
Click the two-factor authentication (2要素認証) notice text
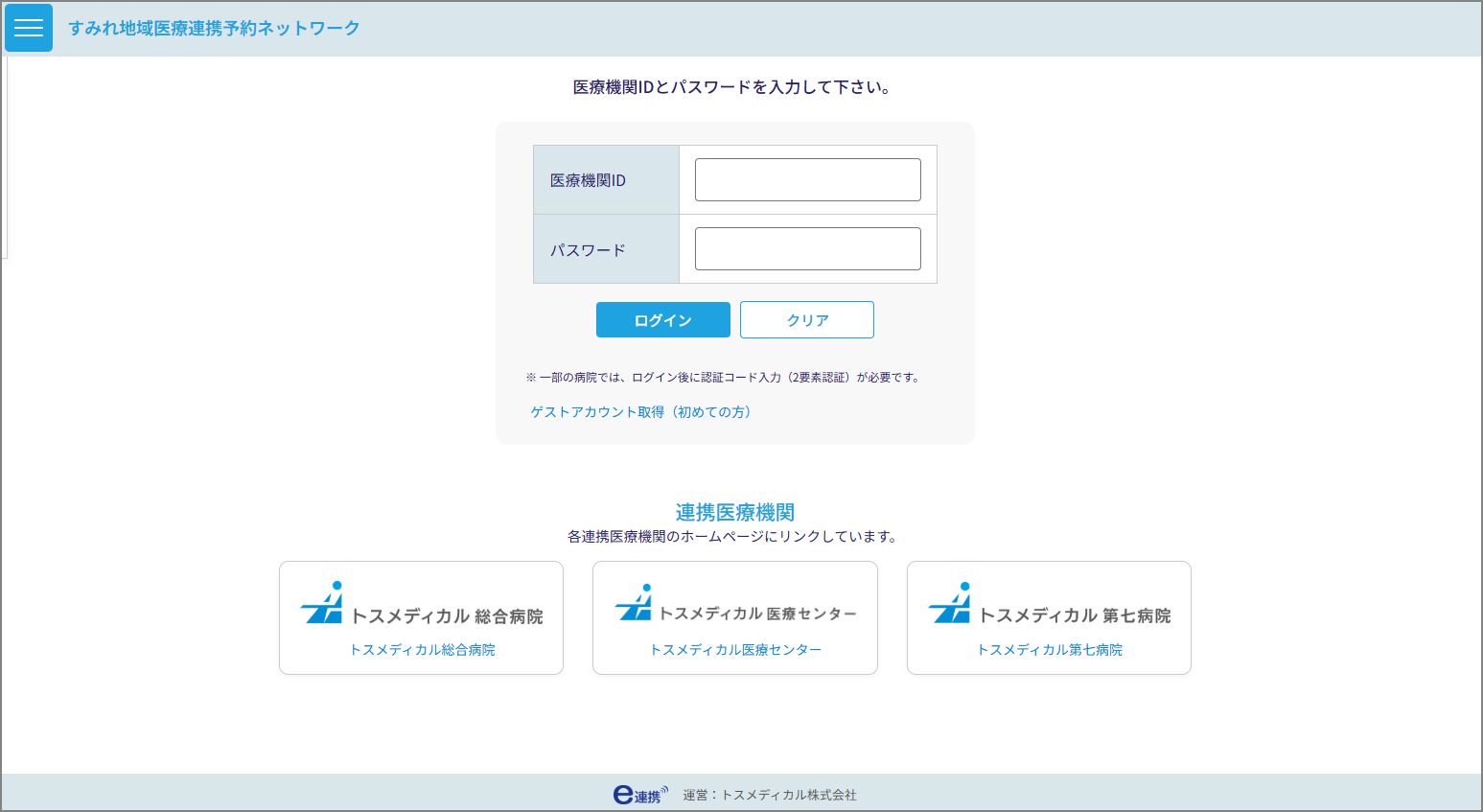point(725,378)
